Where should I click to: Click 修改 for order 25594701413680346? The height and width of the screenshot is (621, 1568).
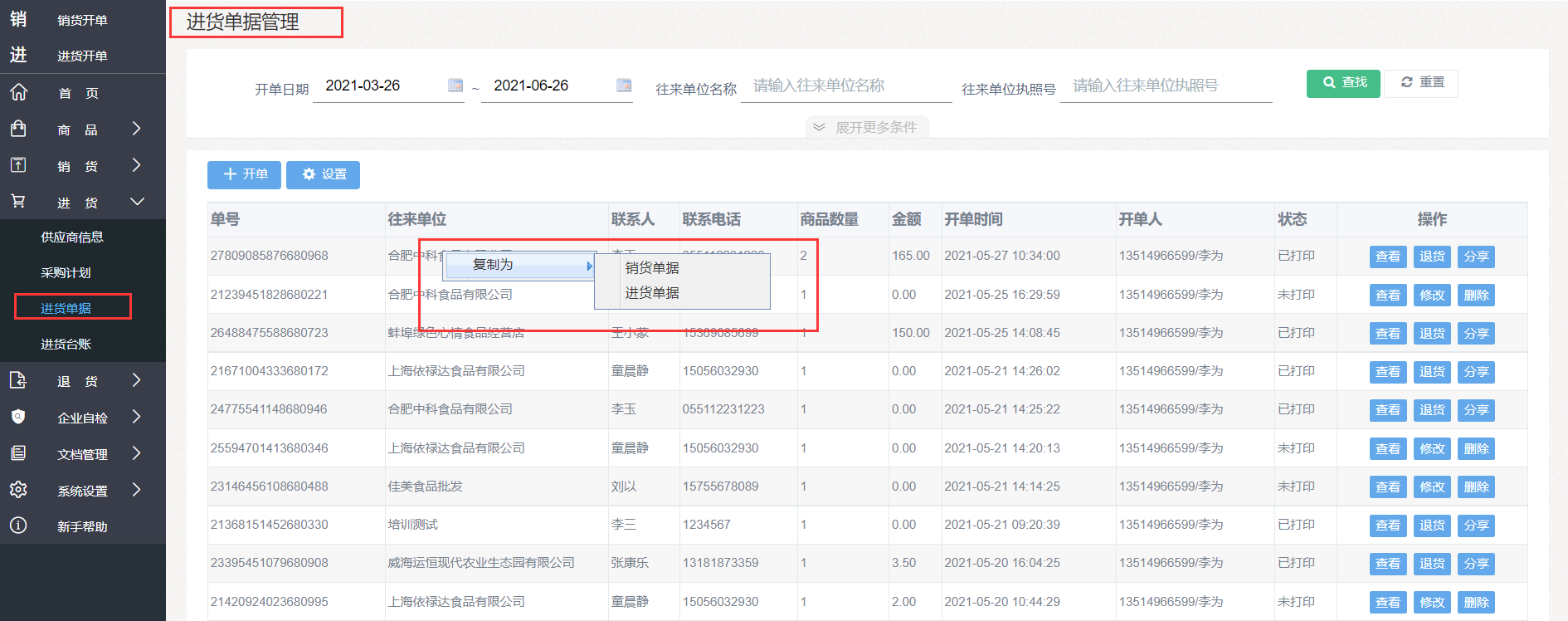point(1432,448)
